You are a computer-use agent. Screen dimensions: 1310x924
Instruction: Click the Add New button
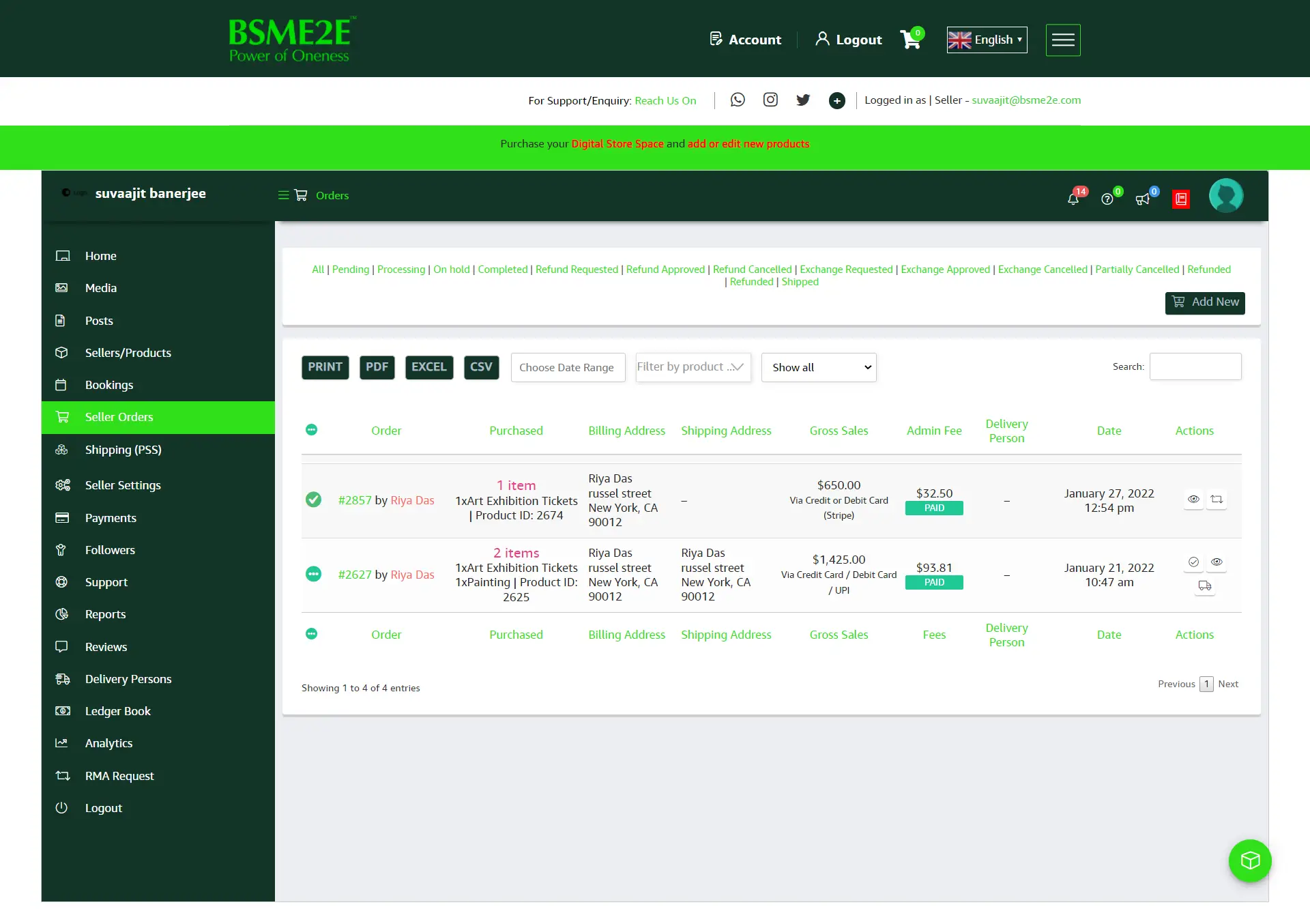pos(1205,302)
